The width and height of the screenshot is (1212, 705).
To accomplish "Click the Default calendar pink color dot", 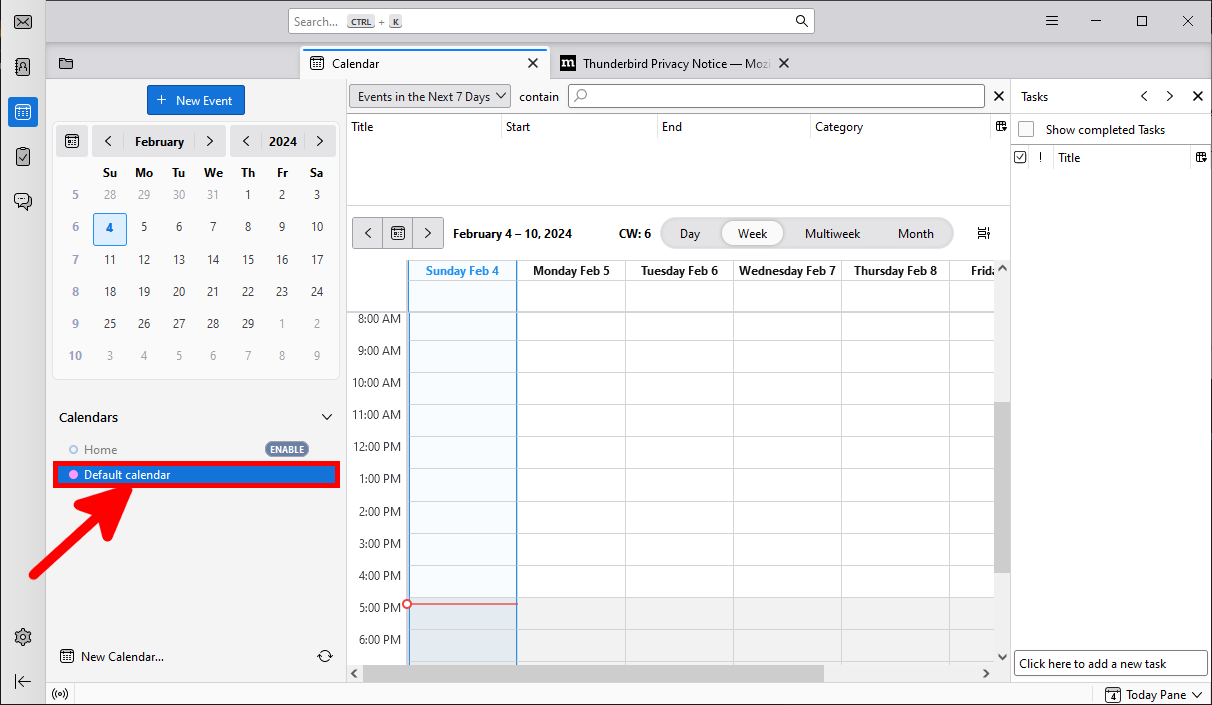I will (73, 474).
